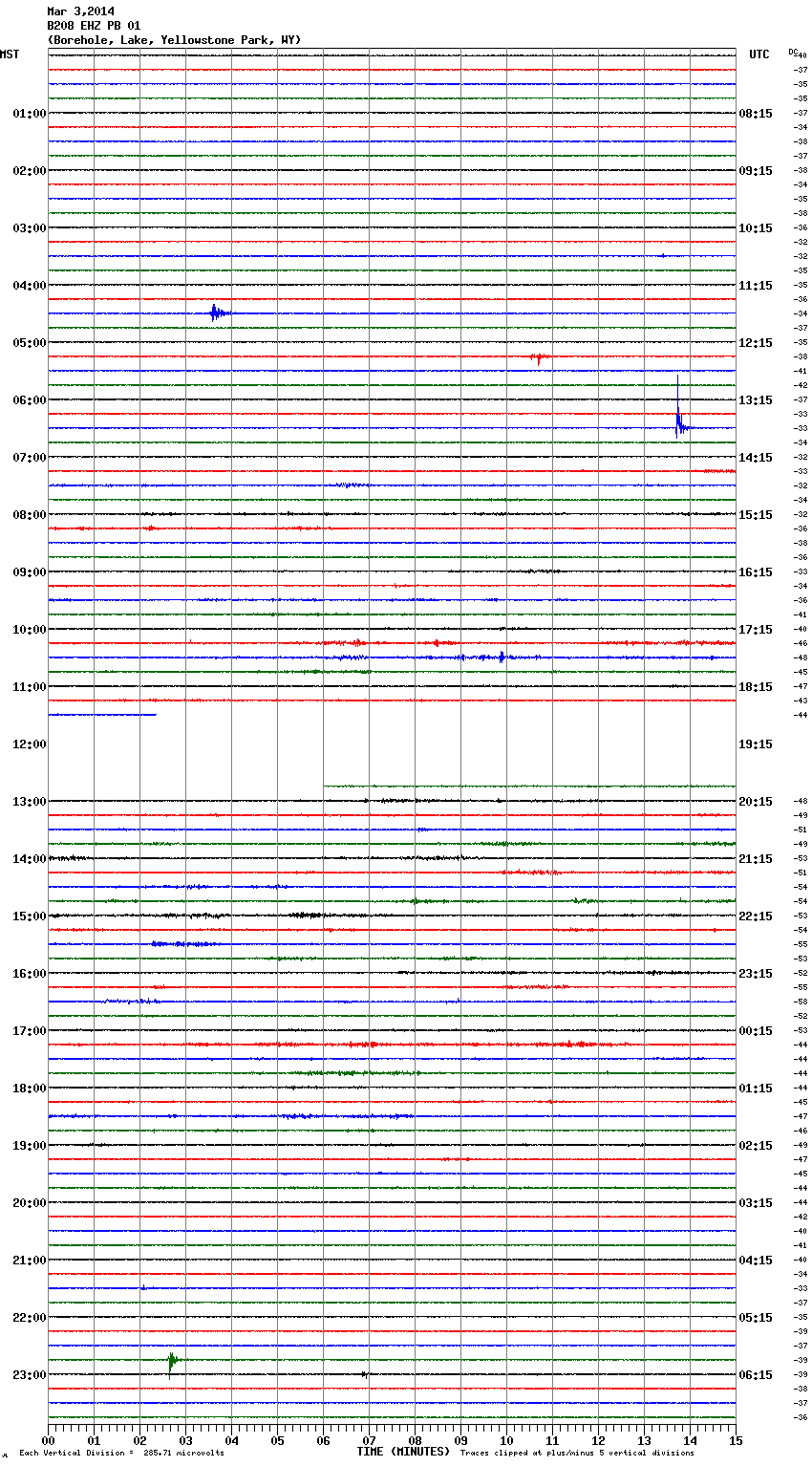Image resolution: width=812 pixels, height=1466 pixels.
Task: Select the 06:00 MST time label
Action: pyautogui.click(x=30, y=400)
